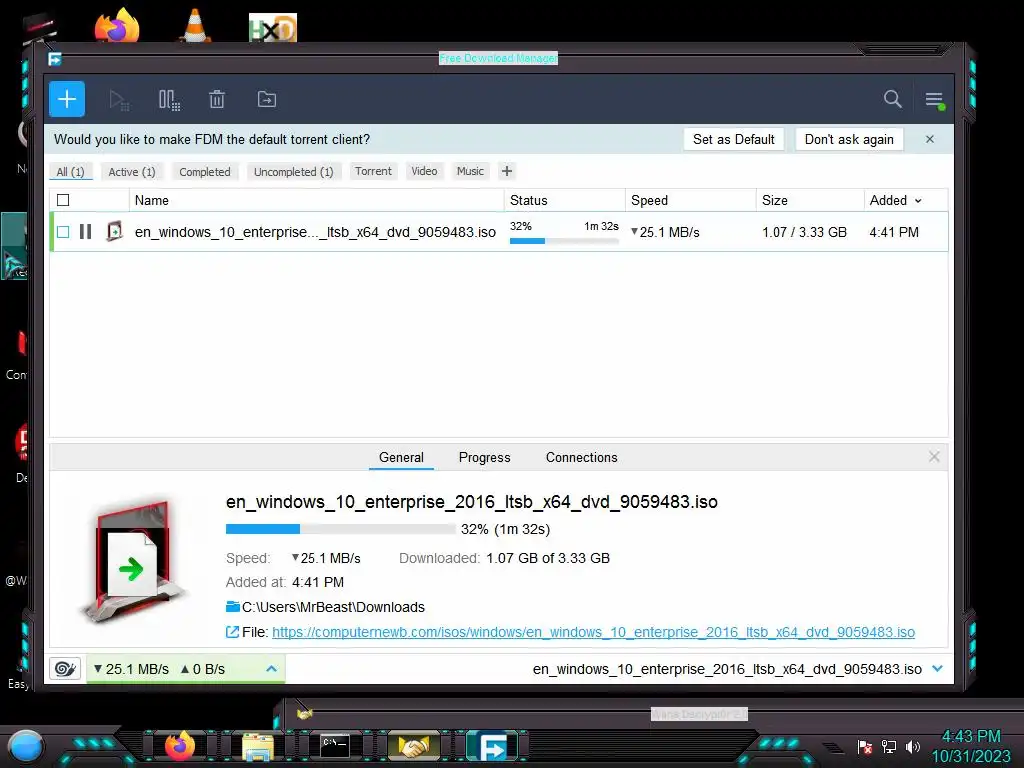The width and height of the screenshot is (1024, 768).
Task: Open download folder icon beside C:\Users\MrBeast\Downloads
Action: click(232, 607)
